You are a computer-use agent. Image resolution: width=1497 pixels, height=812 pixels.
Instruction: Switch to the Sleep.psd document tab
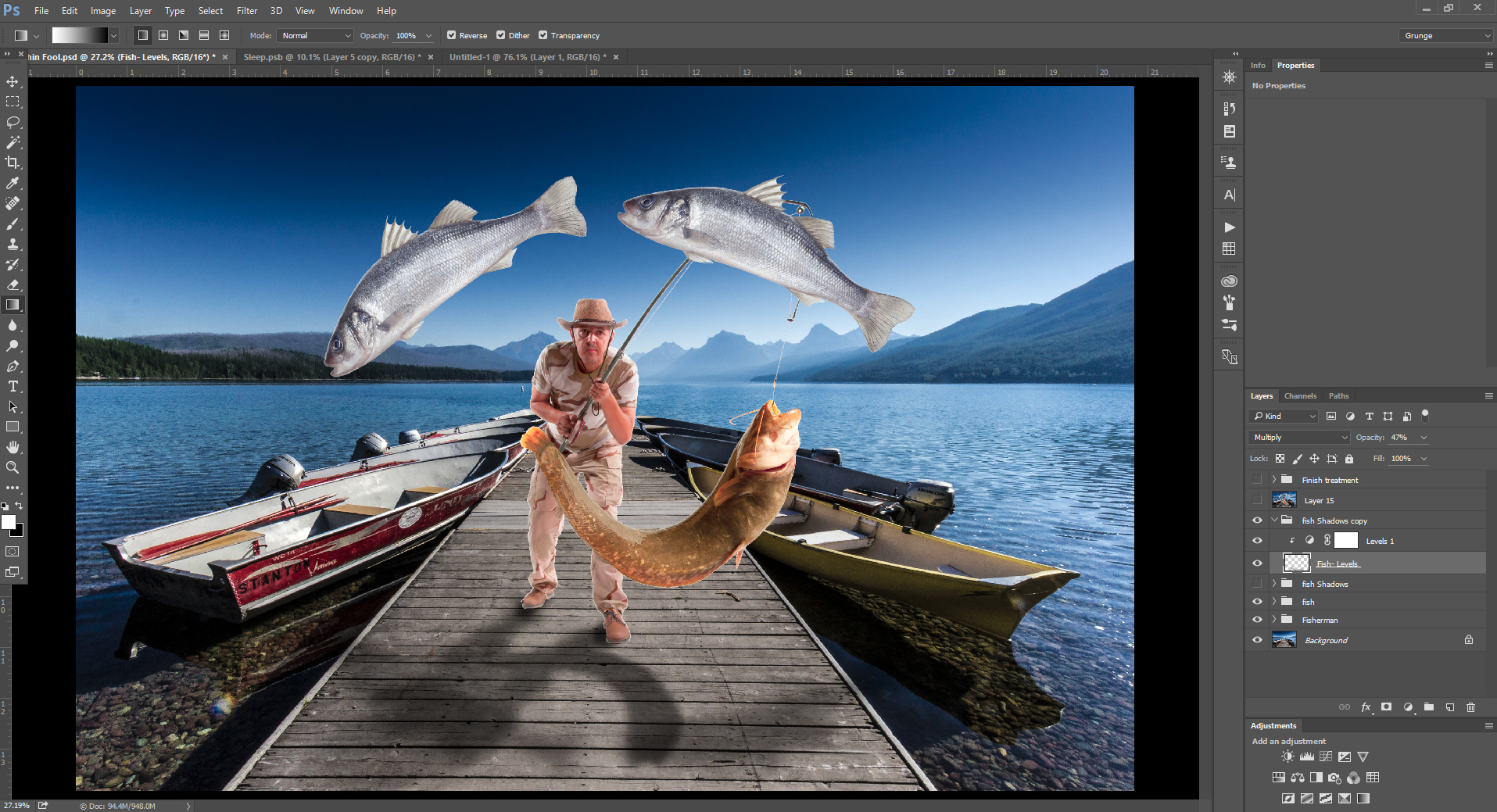(x=331, y=57)
